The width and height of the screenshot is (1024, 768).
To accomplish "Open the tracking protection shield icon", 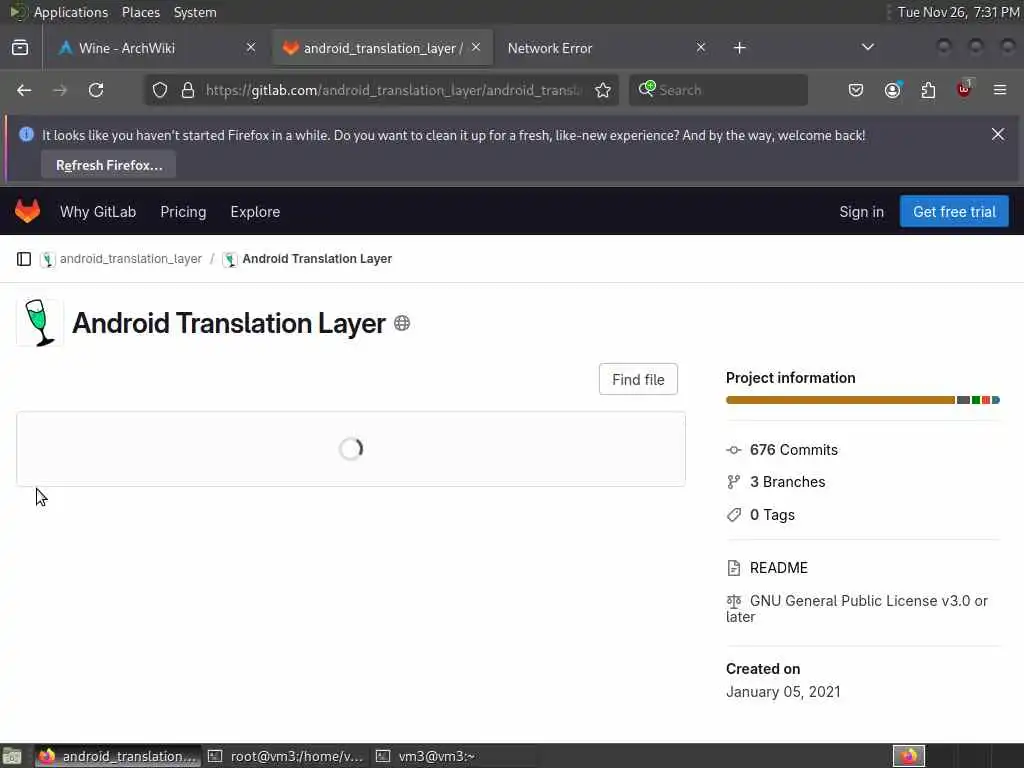I will [x=160, y=90].
